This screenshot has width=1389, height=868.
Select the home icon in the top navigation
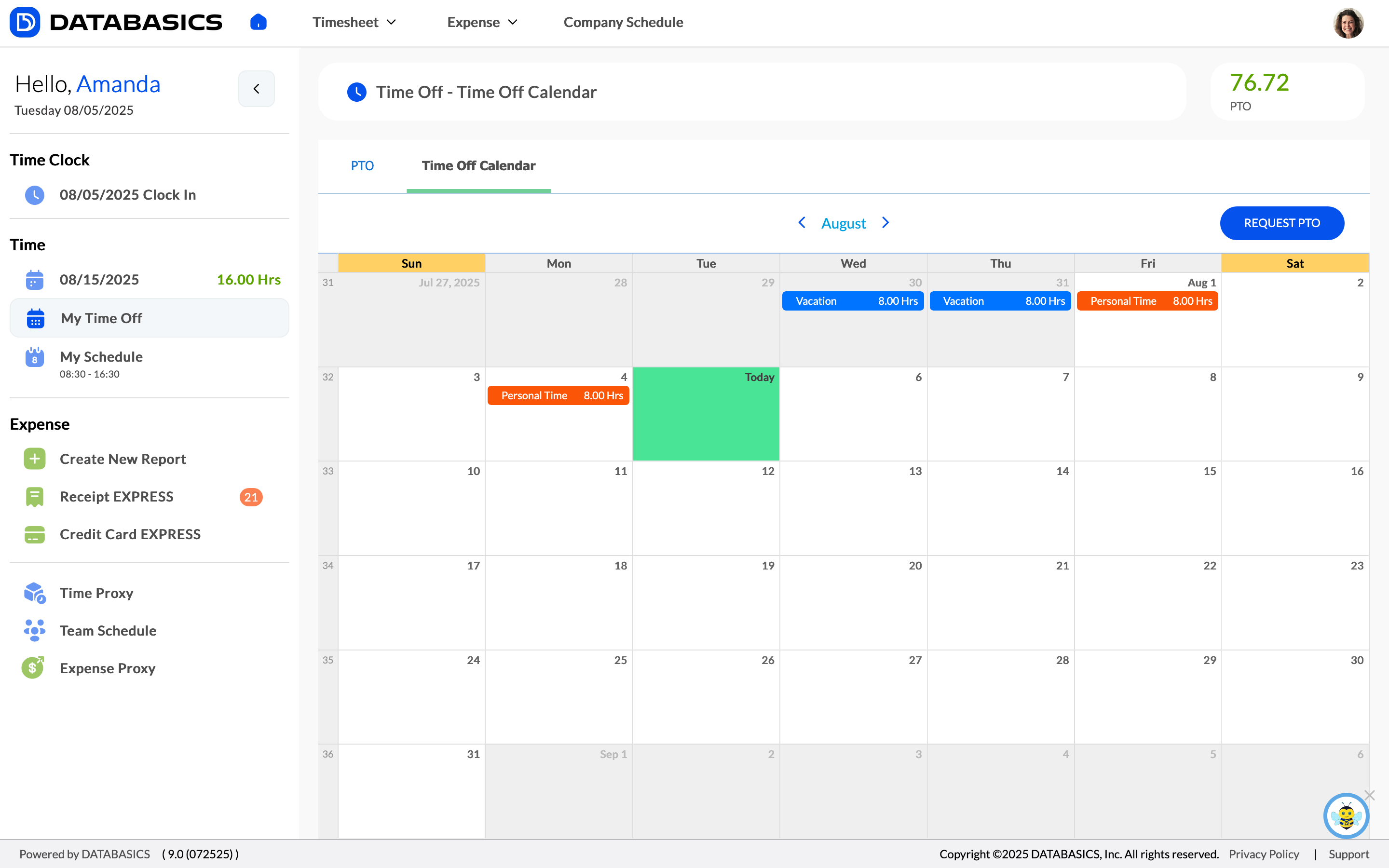click(x=258, y=22)
